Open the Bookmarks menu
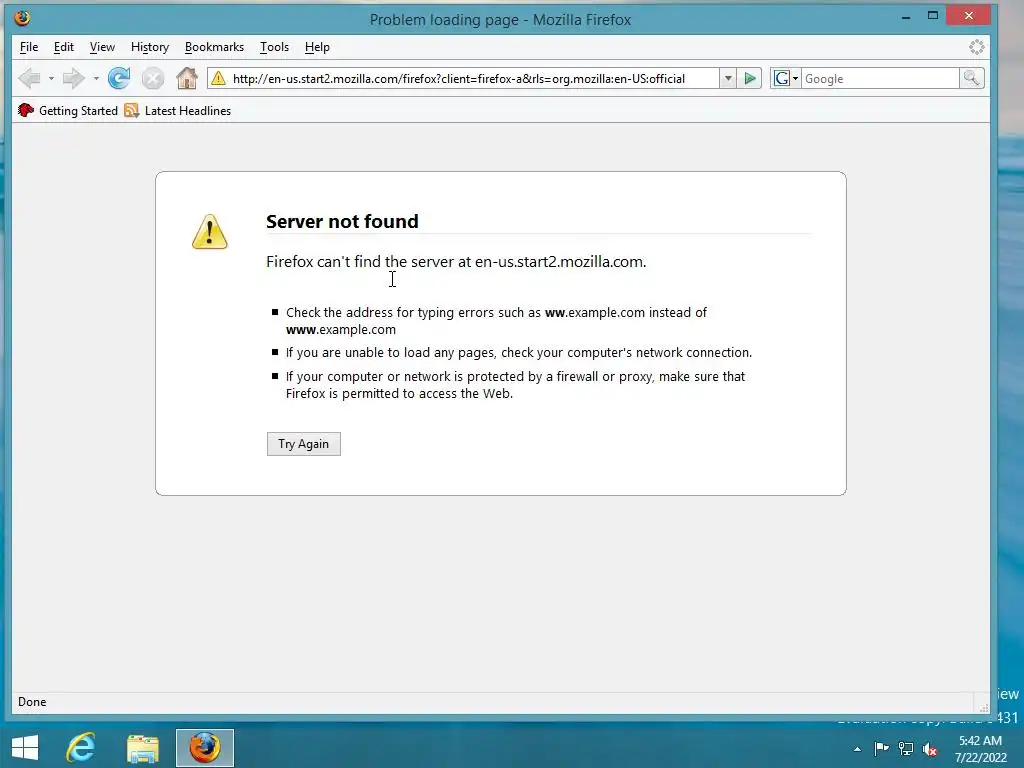This screenshot has width=1024, height=768. (214, 47)
